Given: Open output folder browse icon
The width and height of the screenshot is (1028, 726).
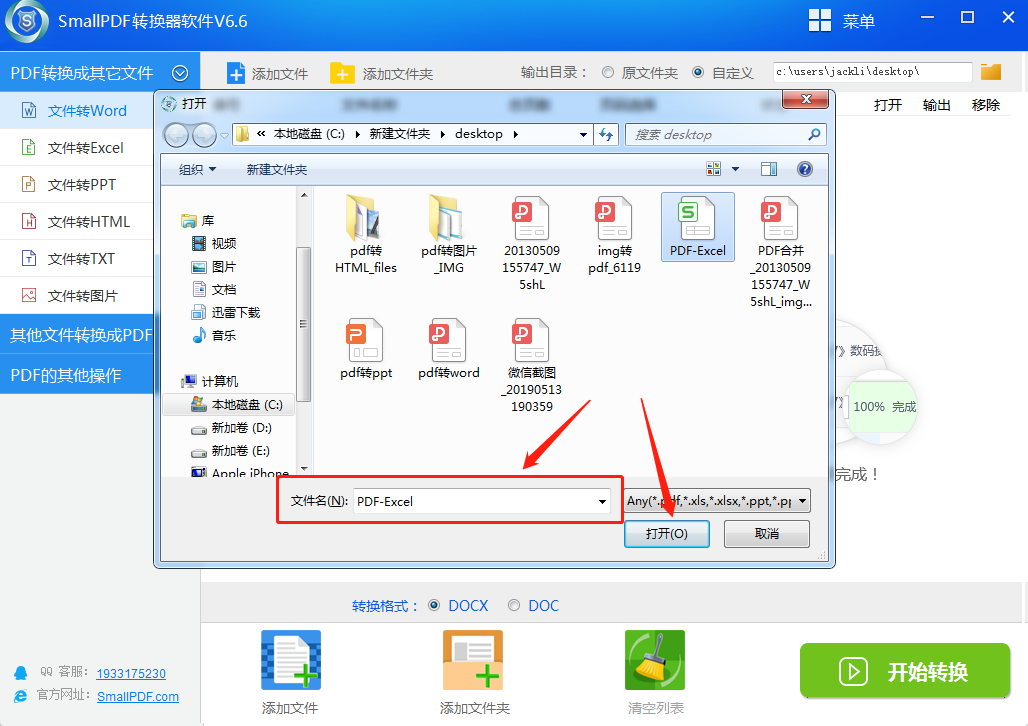Looking at the screenshot, I should (991, 72).
